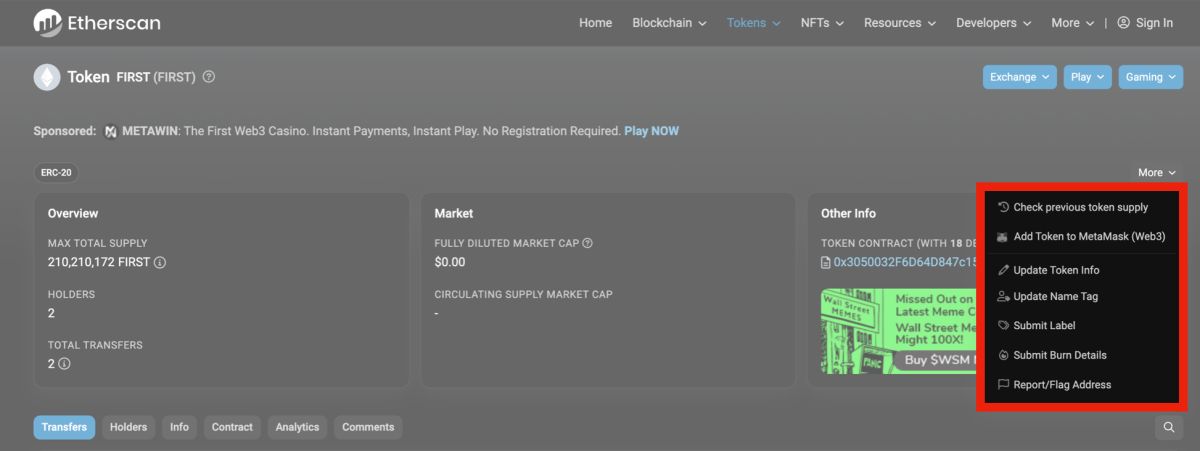Image resolution: width=1200 pixels, height=451 pixels.
Task: Switch to the Transfers tab
Action: tap(64, 427)
